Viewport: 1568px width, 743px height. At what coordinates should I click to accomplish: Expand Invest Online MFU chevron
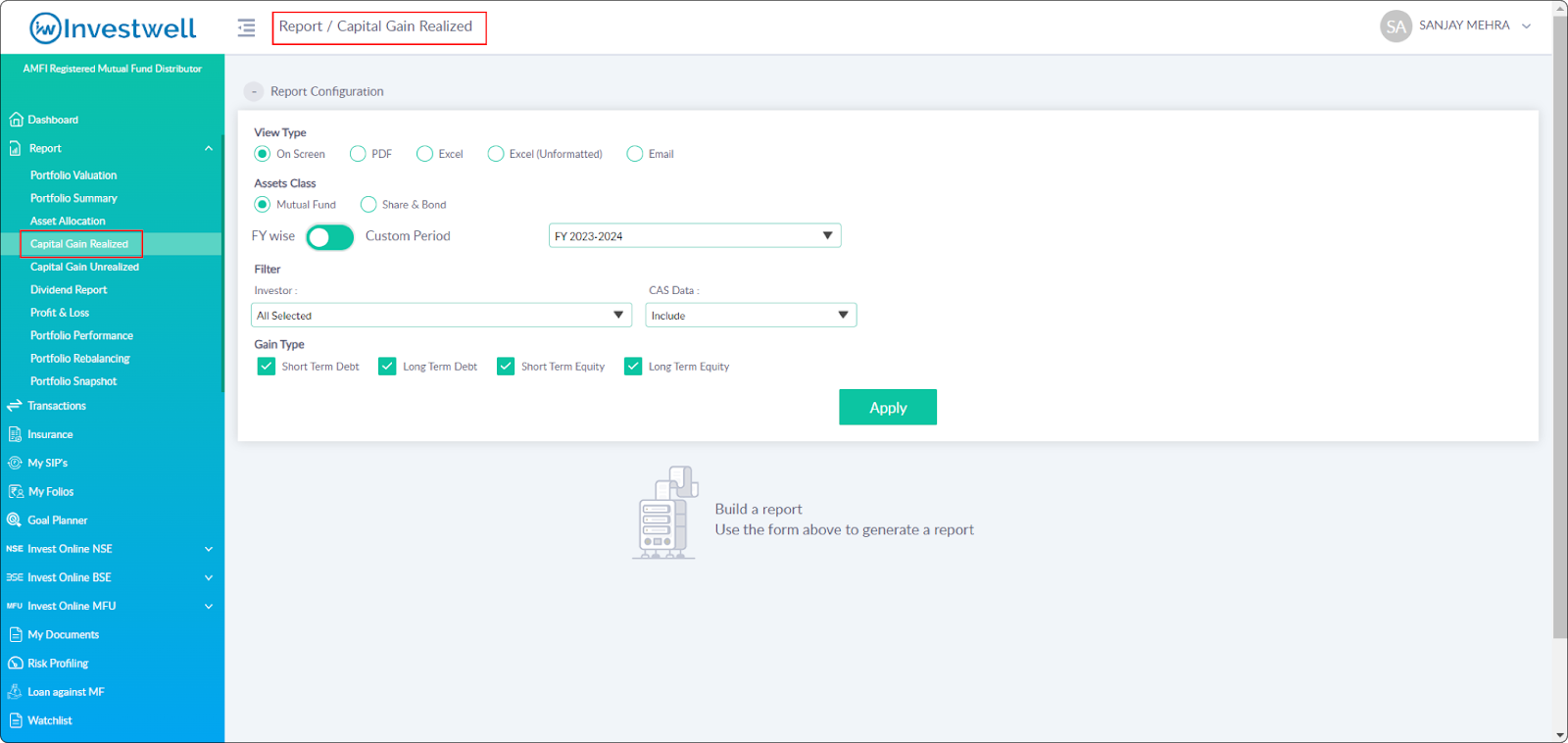[209, 606]
